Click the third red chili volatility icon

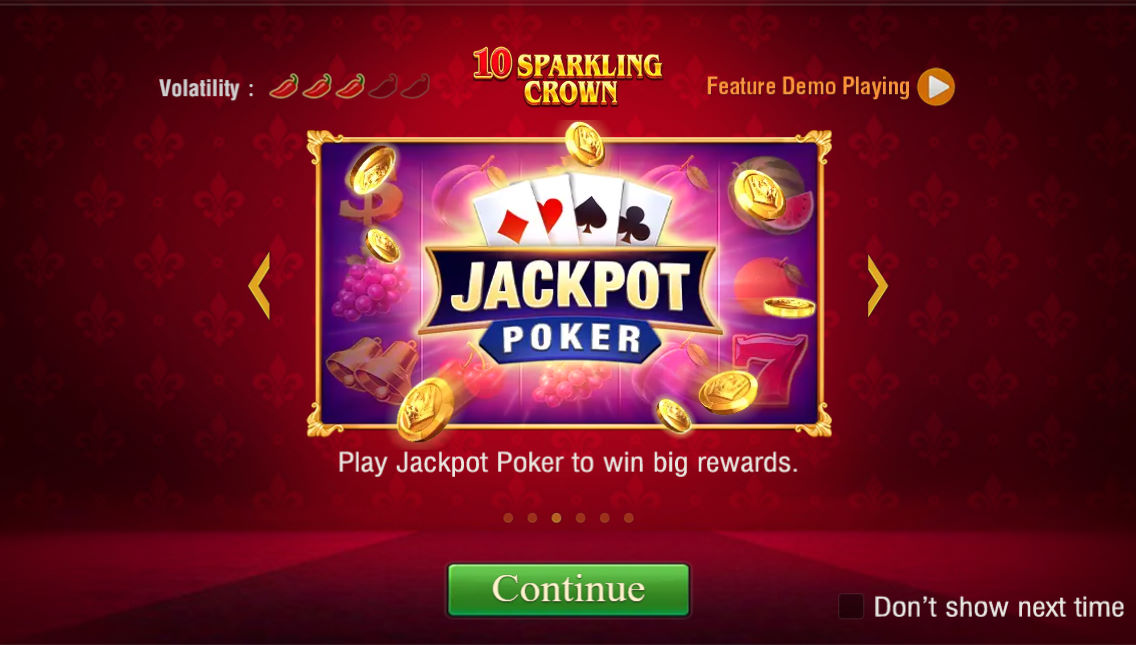click(x=351, y=86)
